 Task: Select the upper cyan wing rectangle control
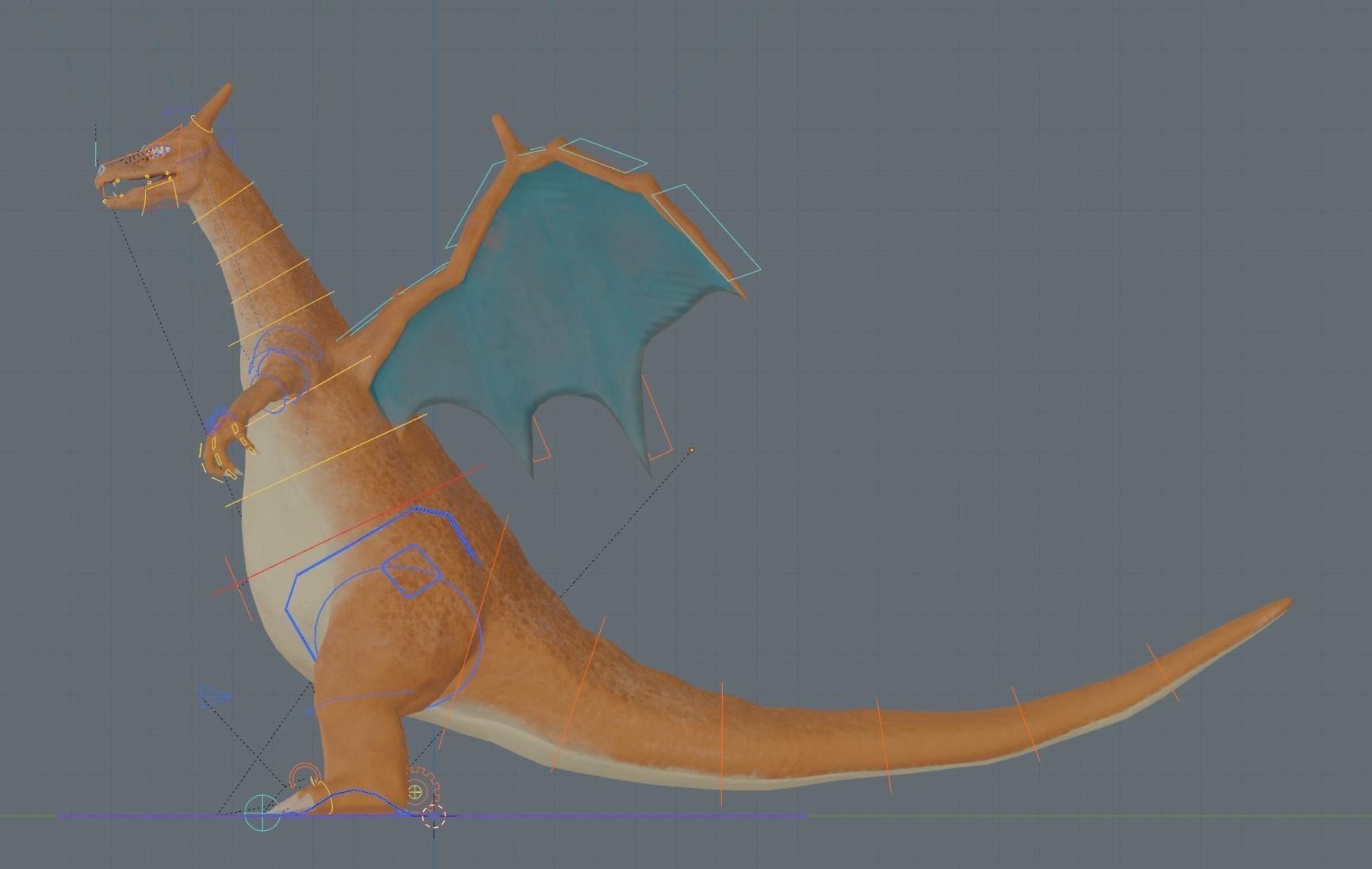point(602,155)
